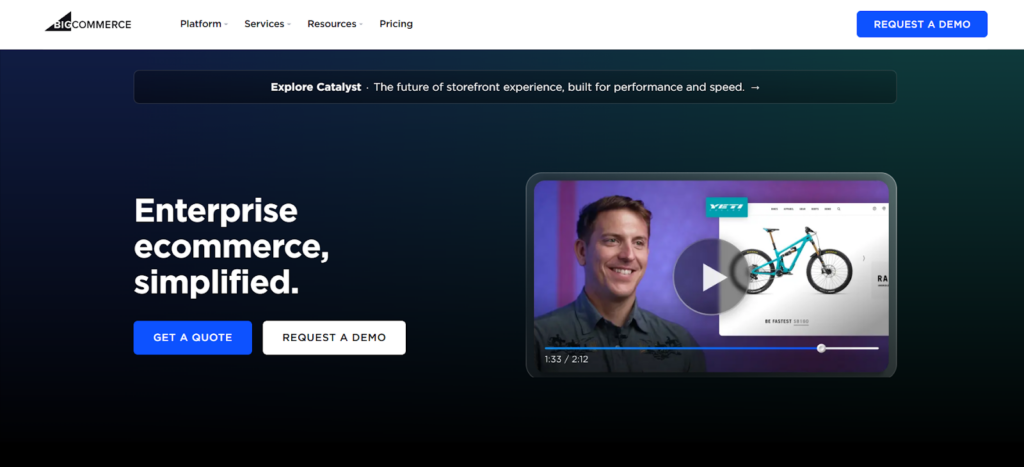The image size is (1024, 467).
Task: Click the search icon in Yeti storefront
Action: [839, 209]
